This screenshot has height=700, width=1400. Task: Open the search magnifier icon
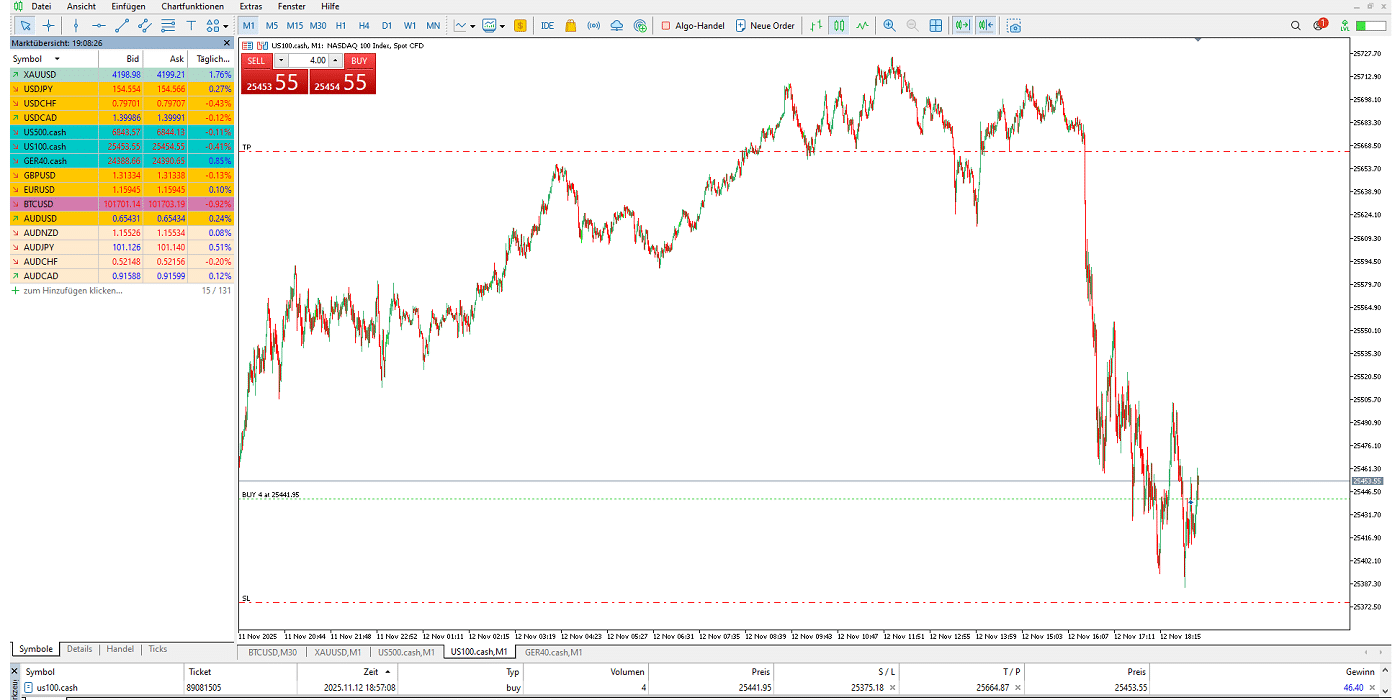coord(1296,25)
